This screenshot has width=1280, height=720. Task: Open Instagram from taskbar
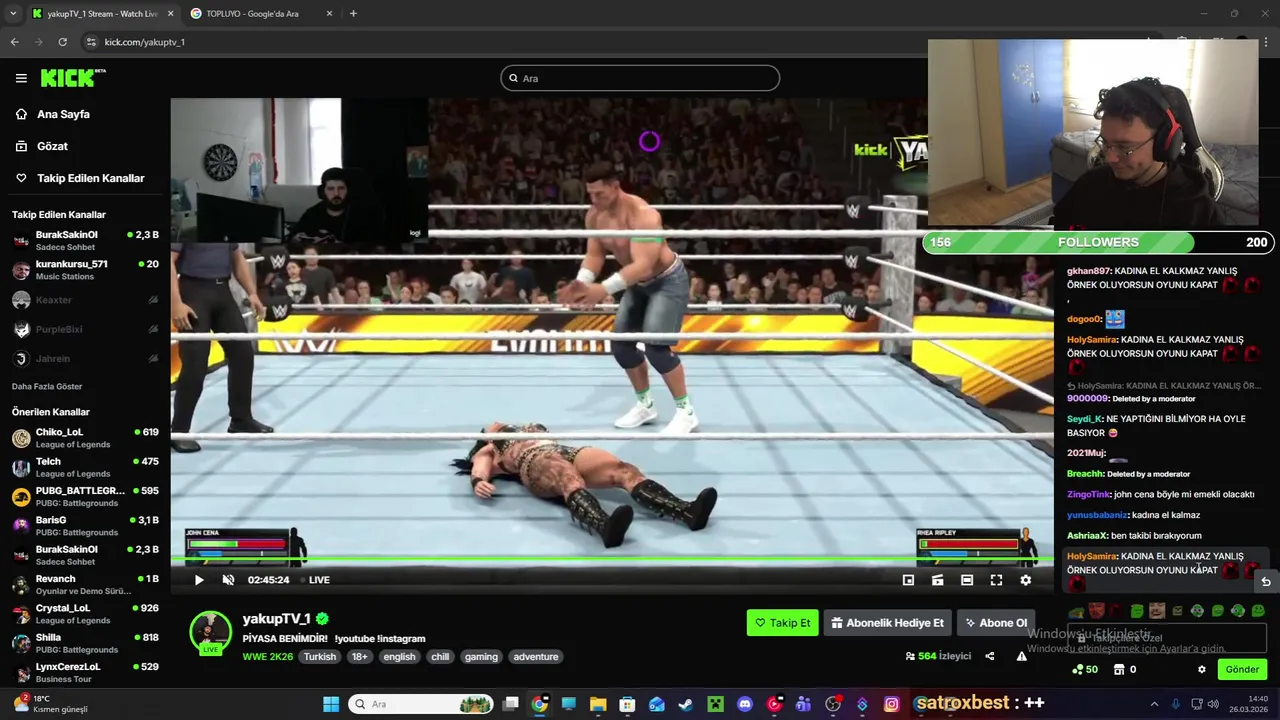891,704
